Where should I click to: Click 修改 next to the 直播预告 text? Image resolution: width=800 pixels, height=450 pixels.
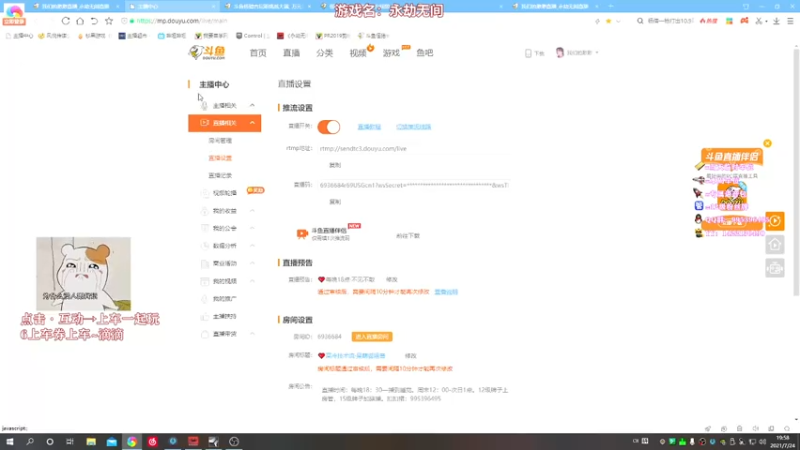pos(391,280)
